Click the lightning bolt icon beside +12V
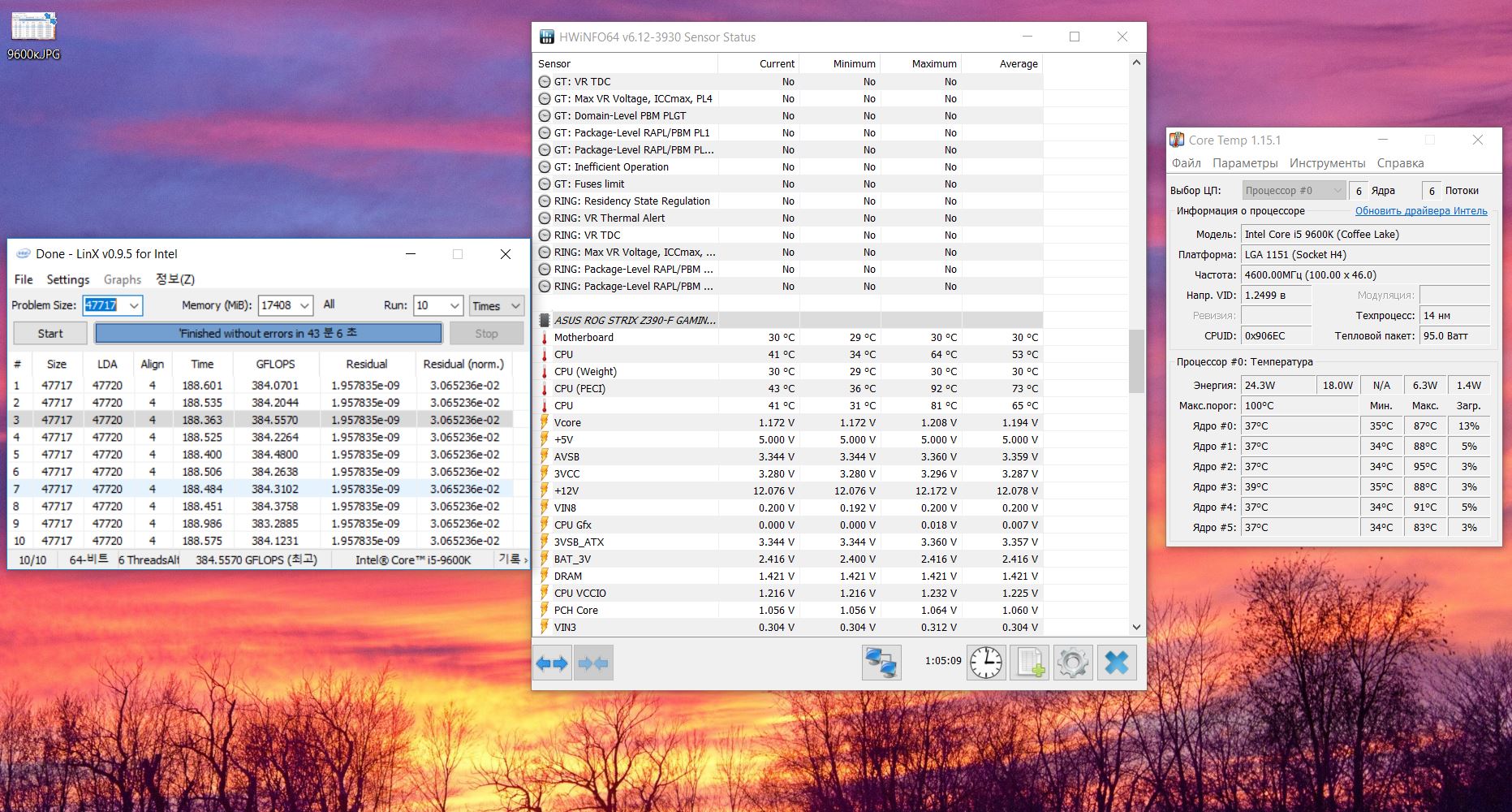This screenshot has width=1512, height=812. pos(545,491)
